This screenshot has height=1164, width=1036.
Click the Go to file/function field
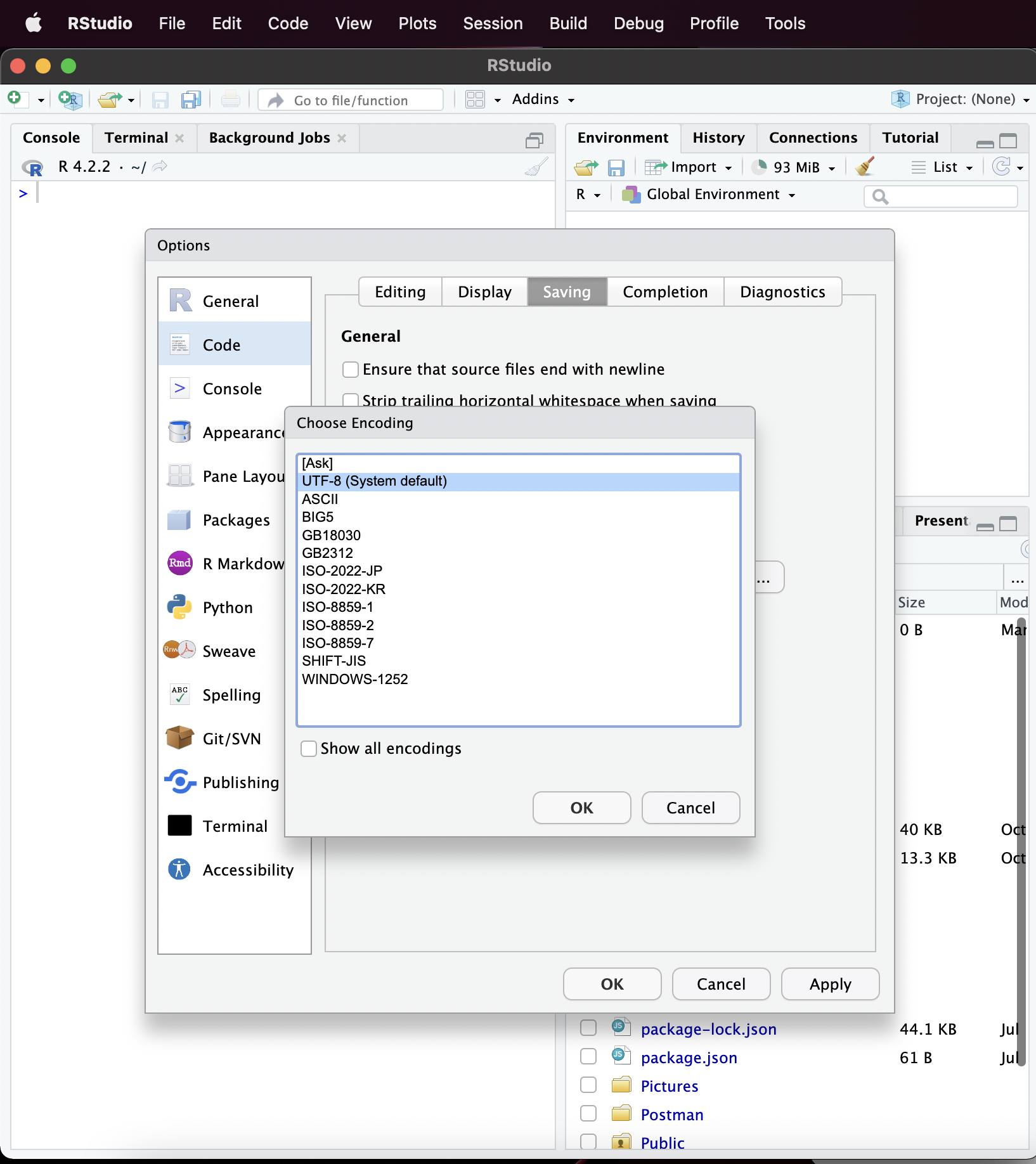coord(351,100)
